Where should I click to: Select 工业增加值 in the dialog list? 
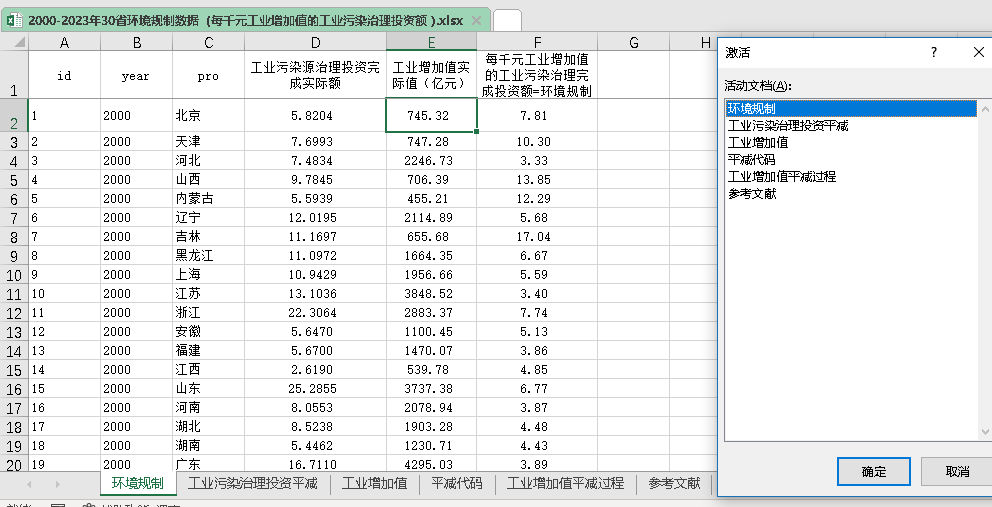tap(852, 142)
